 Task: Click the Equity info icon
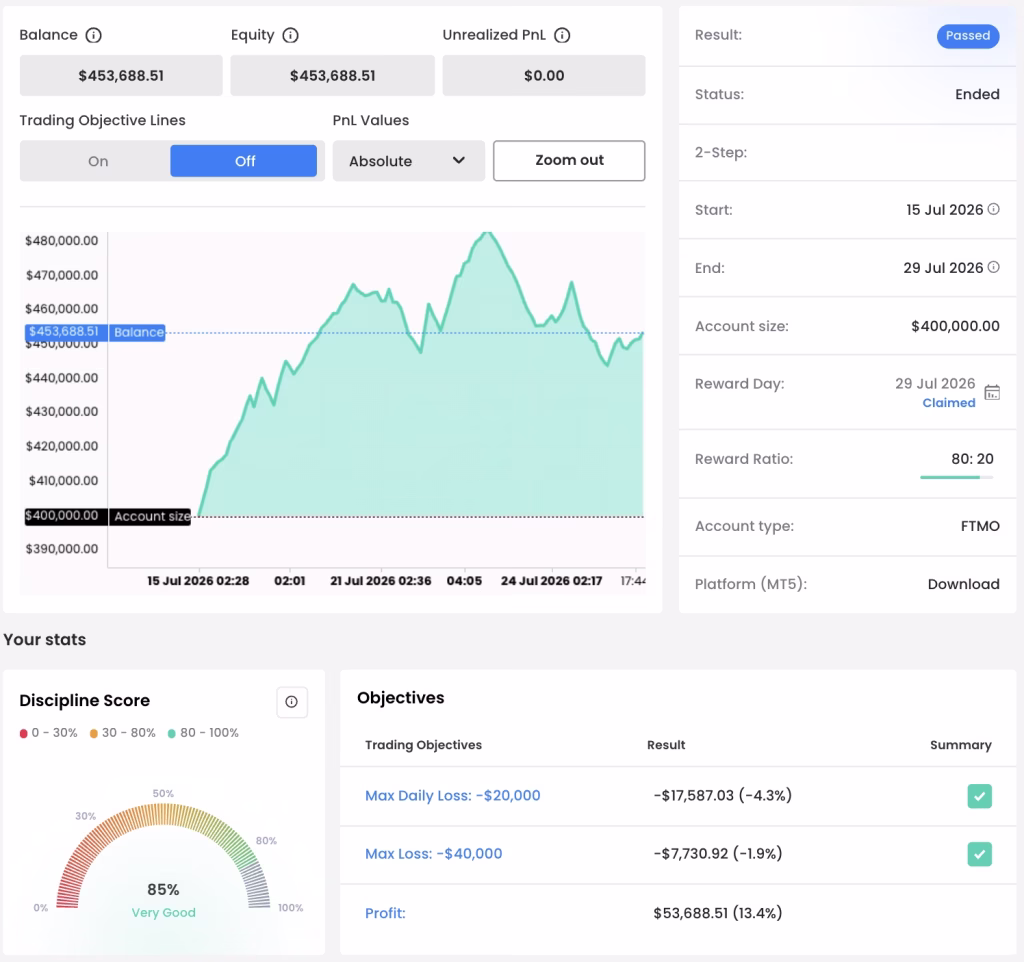click(291, 35)
